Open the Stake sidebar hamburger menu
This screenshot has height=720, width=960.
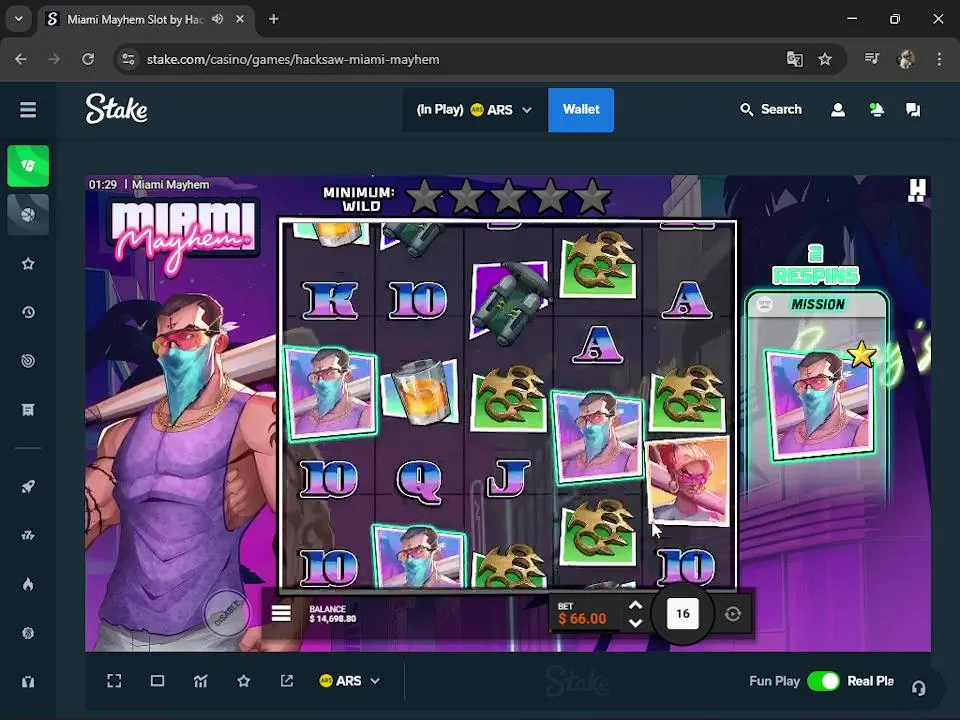[x=28, y=110]
